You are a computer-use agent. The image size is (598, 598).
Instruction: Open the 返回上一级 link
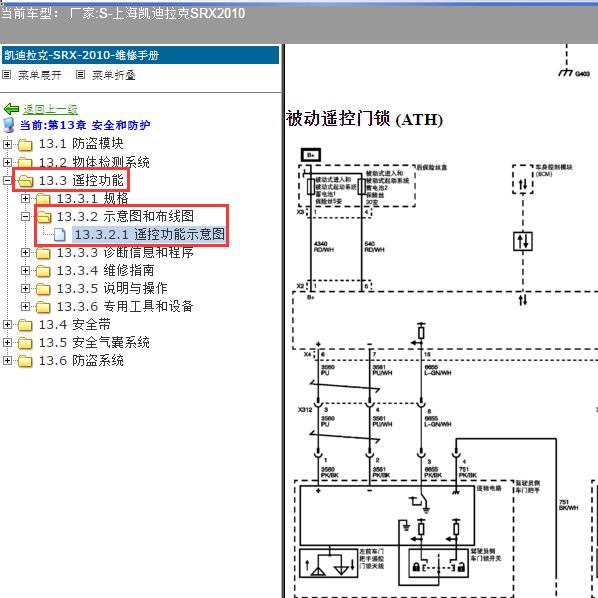(50, 109)
